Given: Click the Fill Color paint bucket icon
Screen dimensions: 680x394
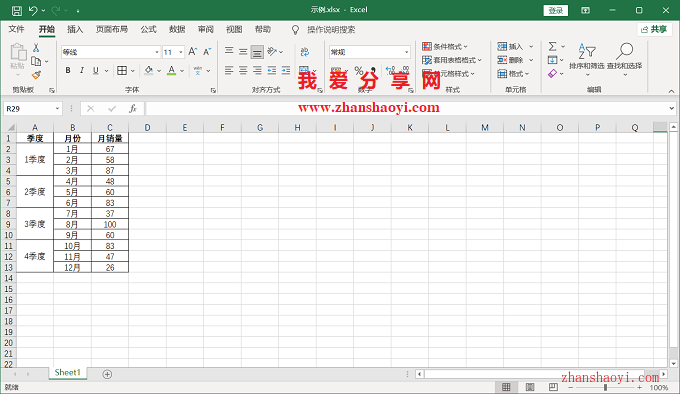Looking at the screenshot, I should 149,70.
